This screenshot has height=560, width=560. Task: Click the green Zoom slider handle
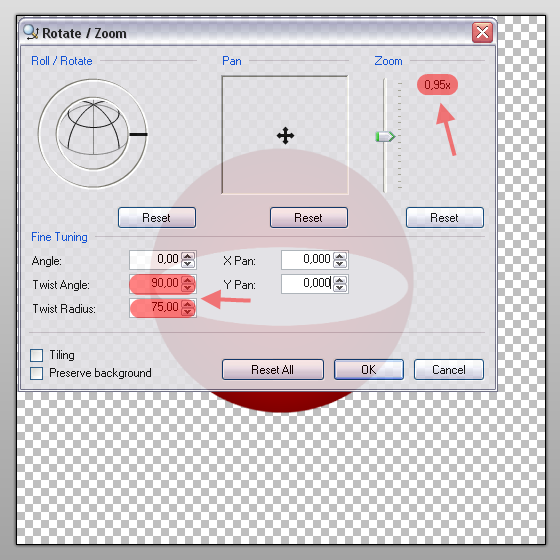[x=385, y=136]
